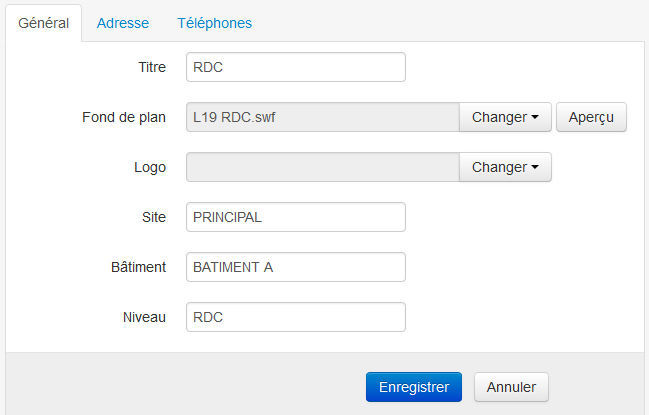Click the Titre label
Screen dimensions: 649x415
click(151, 67)
